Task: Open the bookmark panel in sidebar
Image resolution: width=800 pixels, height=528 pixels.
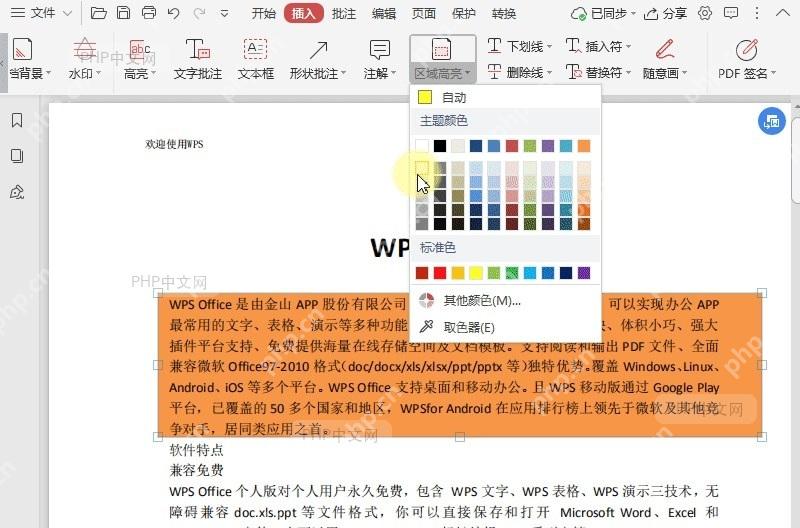Action: tap(17, 120)
